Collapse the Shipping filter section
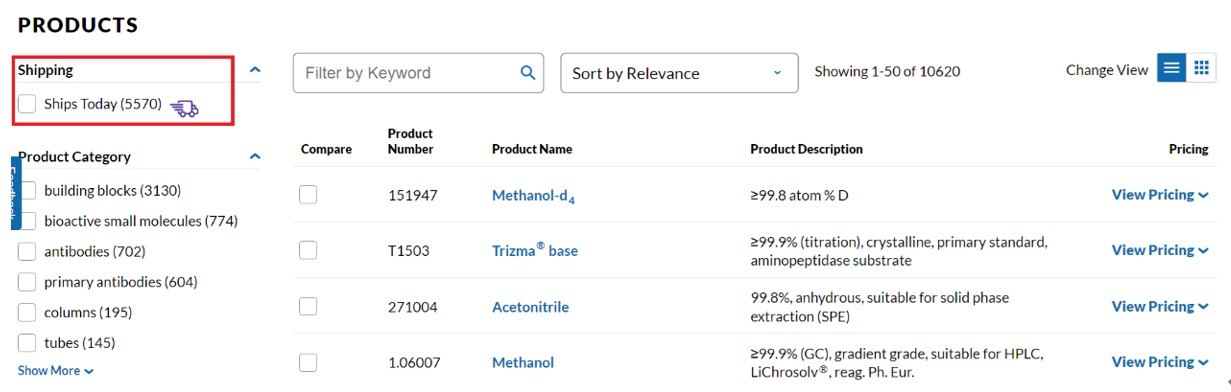This screenshot has width=1231, height=392. [x=255, y=70]
